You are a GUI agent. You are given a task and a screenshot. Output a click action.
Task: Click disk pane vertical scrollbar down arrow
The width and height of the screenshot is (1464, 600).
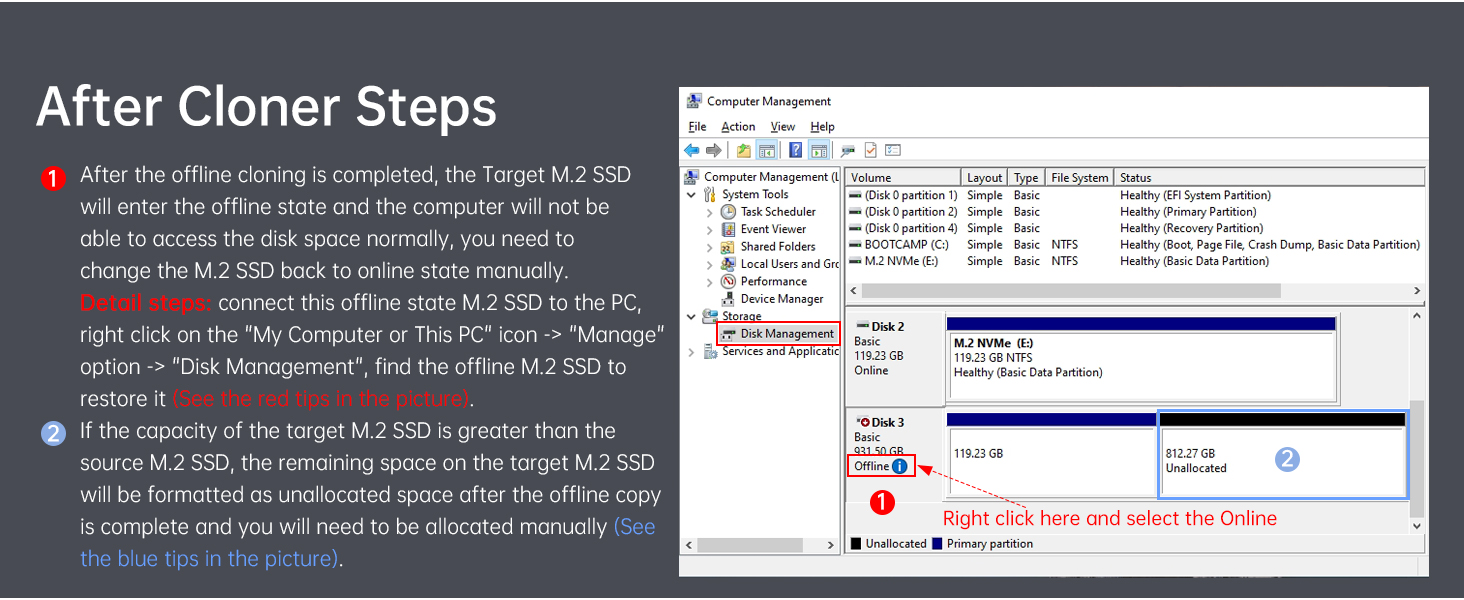(x=1416, y=526)
